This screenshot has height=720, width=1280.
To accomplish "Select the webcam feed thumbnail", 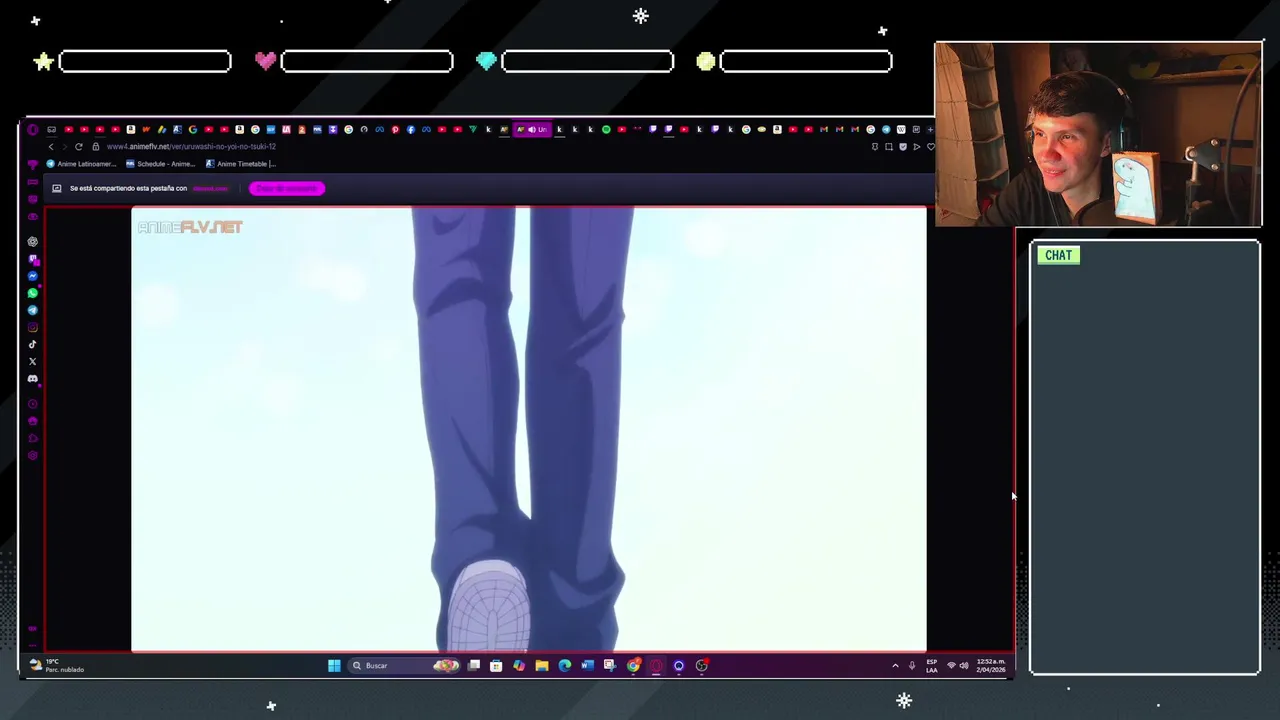I will click(1098, 134).
